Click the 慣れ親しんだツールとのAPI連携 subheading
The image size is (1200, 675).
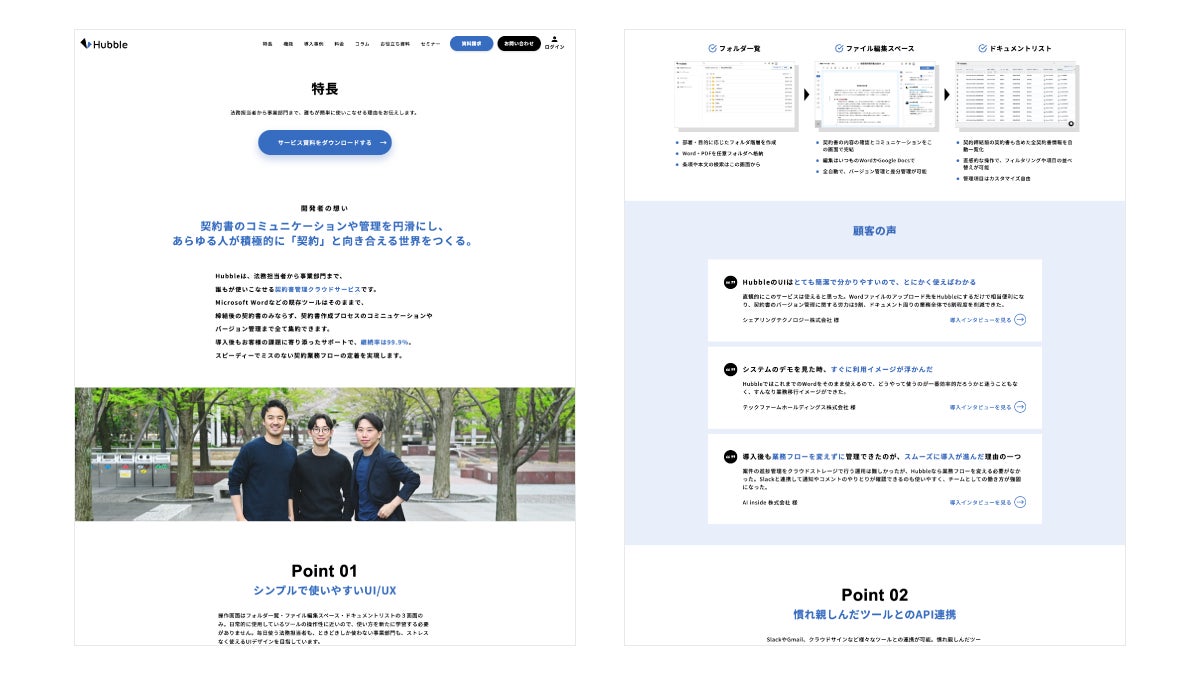coord(874,614)
